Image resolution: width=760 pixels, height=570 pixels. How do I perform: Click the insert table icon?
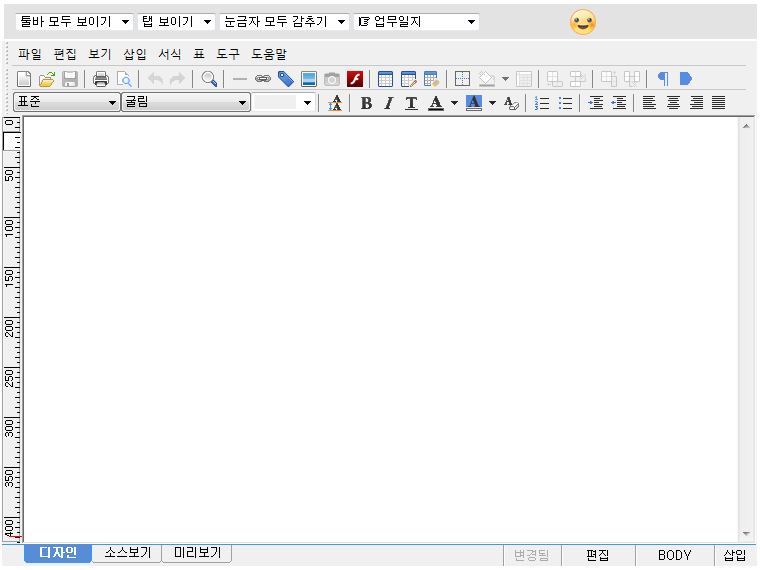coord(385,79)
